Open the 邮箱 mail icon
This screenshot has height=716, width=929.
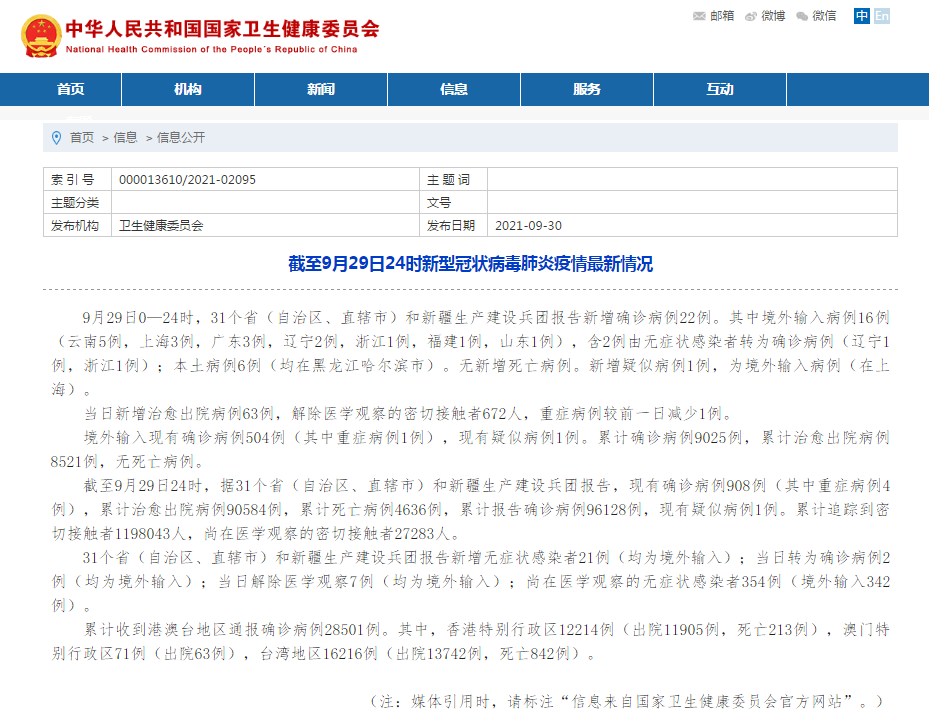click(x=699, y=16)
